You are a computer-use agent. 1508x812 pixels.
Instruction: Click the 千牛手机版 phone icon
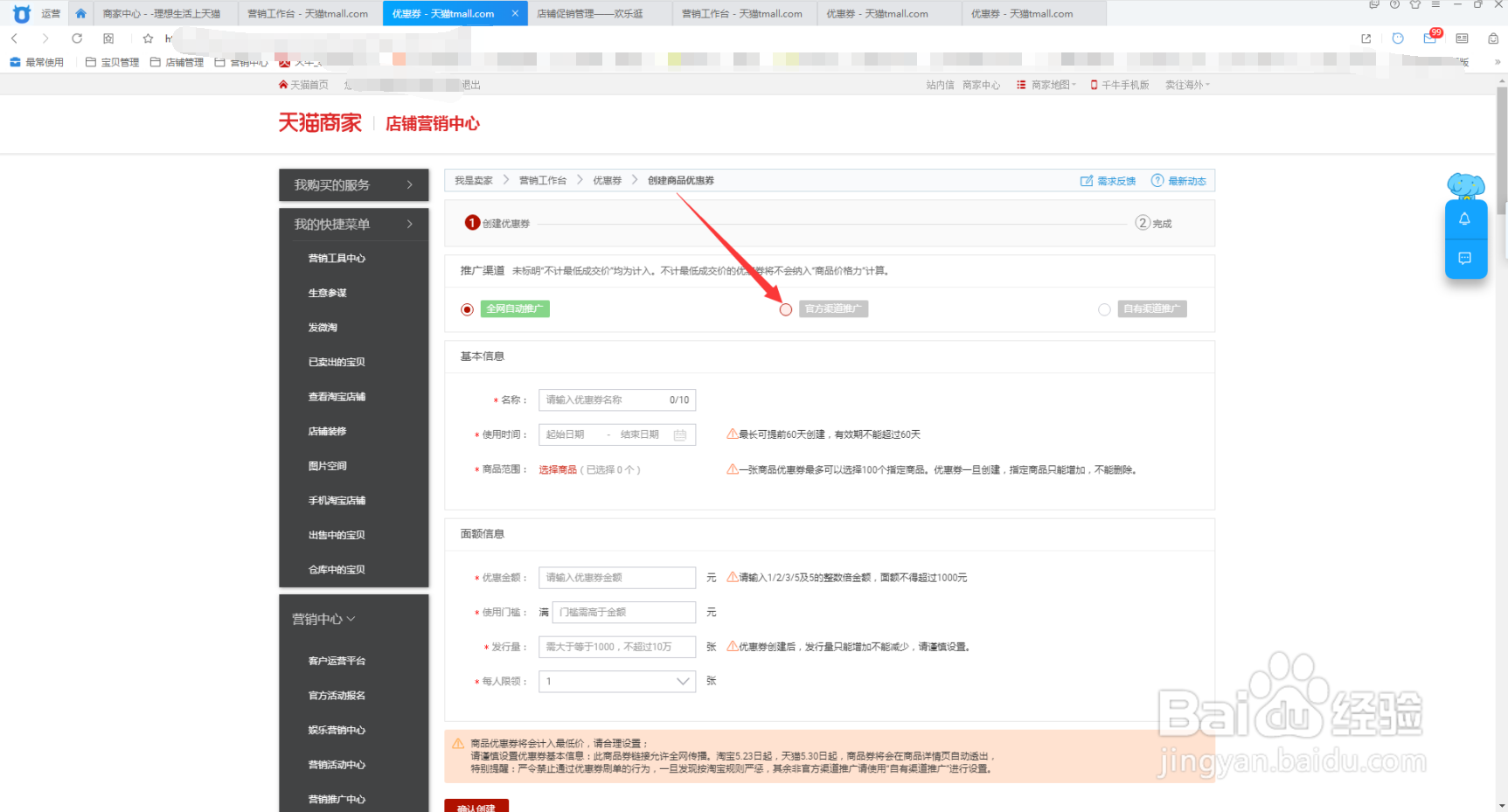1094,85
